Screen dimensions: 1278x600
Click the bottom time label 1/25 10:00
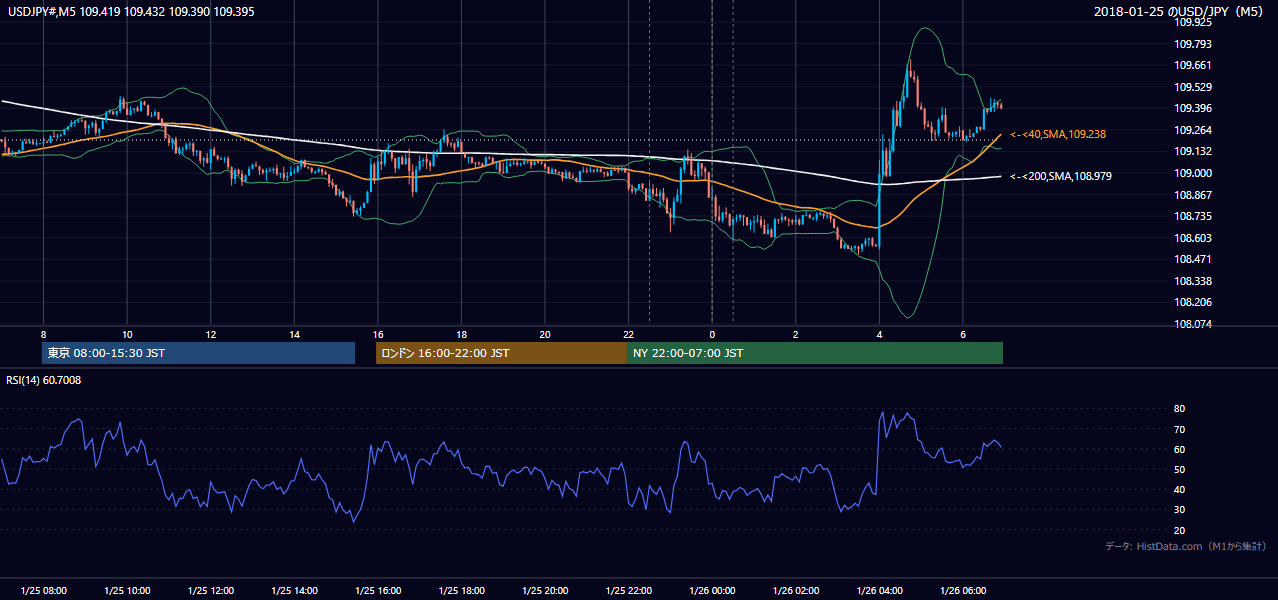(127, 591)
